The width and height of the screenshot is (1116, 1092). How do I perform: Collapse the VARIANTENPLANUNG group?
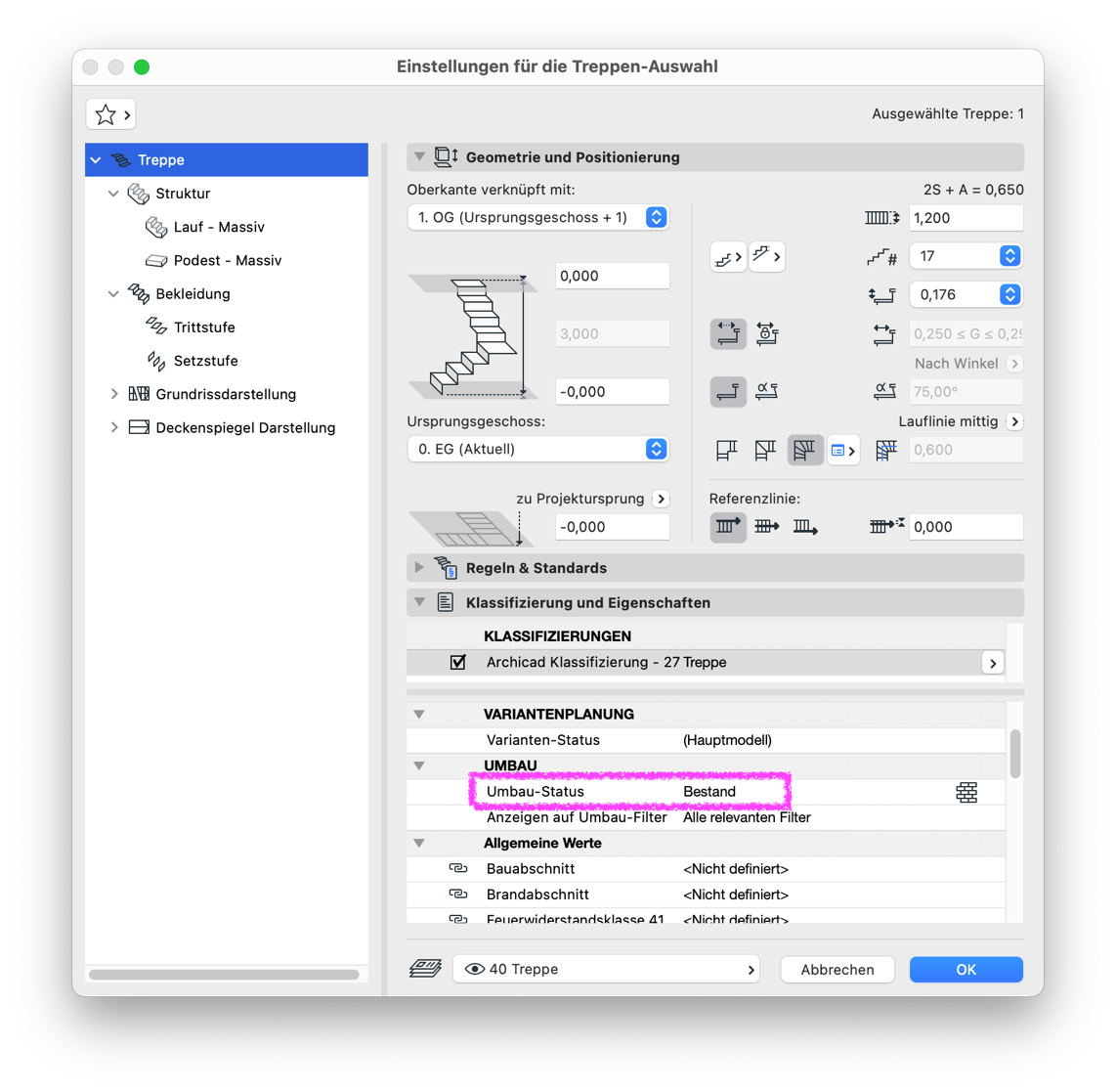point(419,714)
